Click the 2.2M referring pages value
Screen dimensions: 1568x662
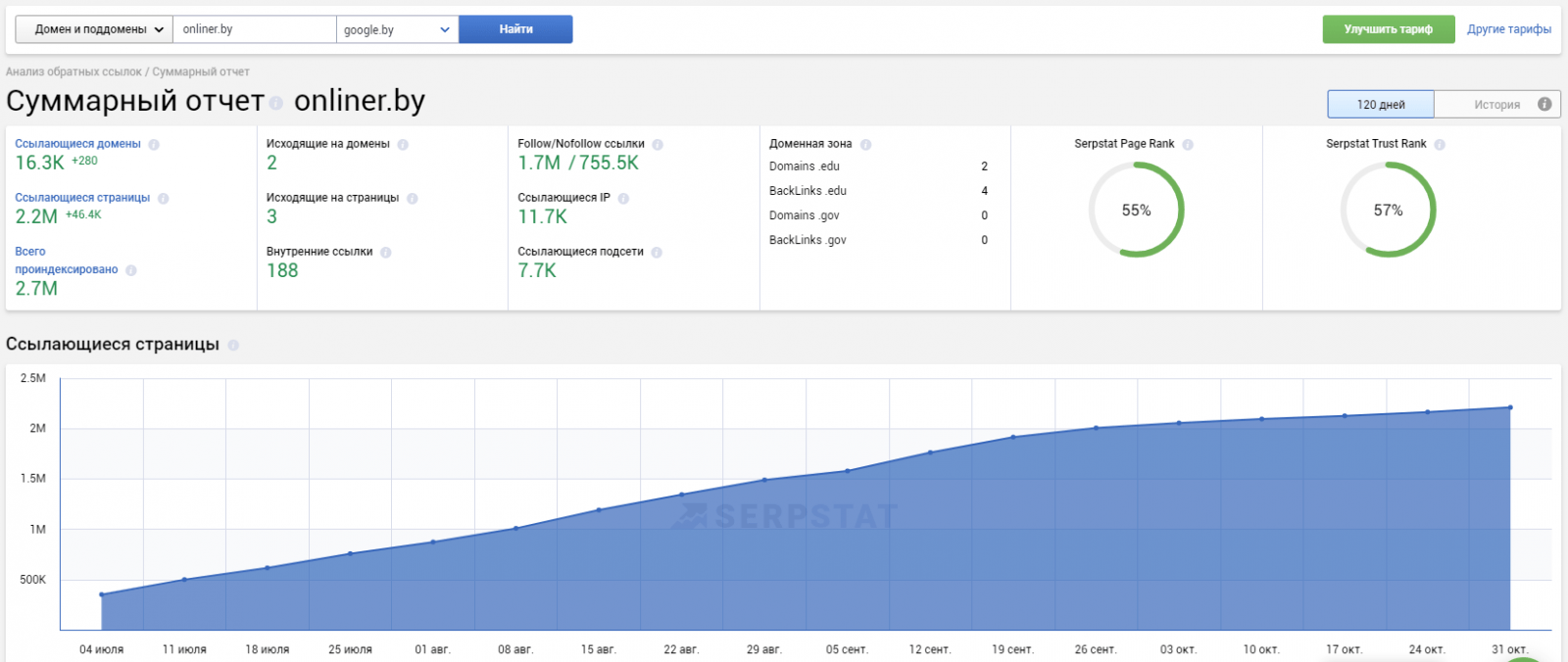(x=36, y=217)
